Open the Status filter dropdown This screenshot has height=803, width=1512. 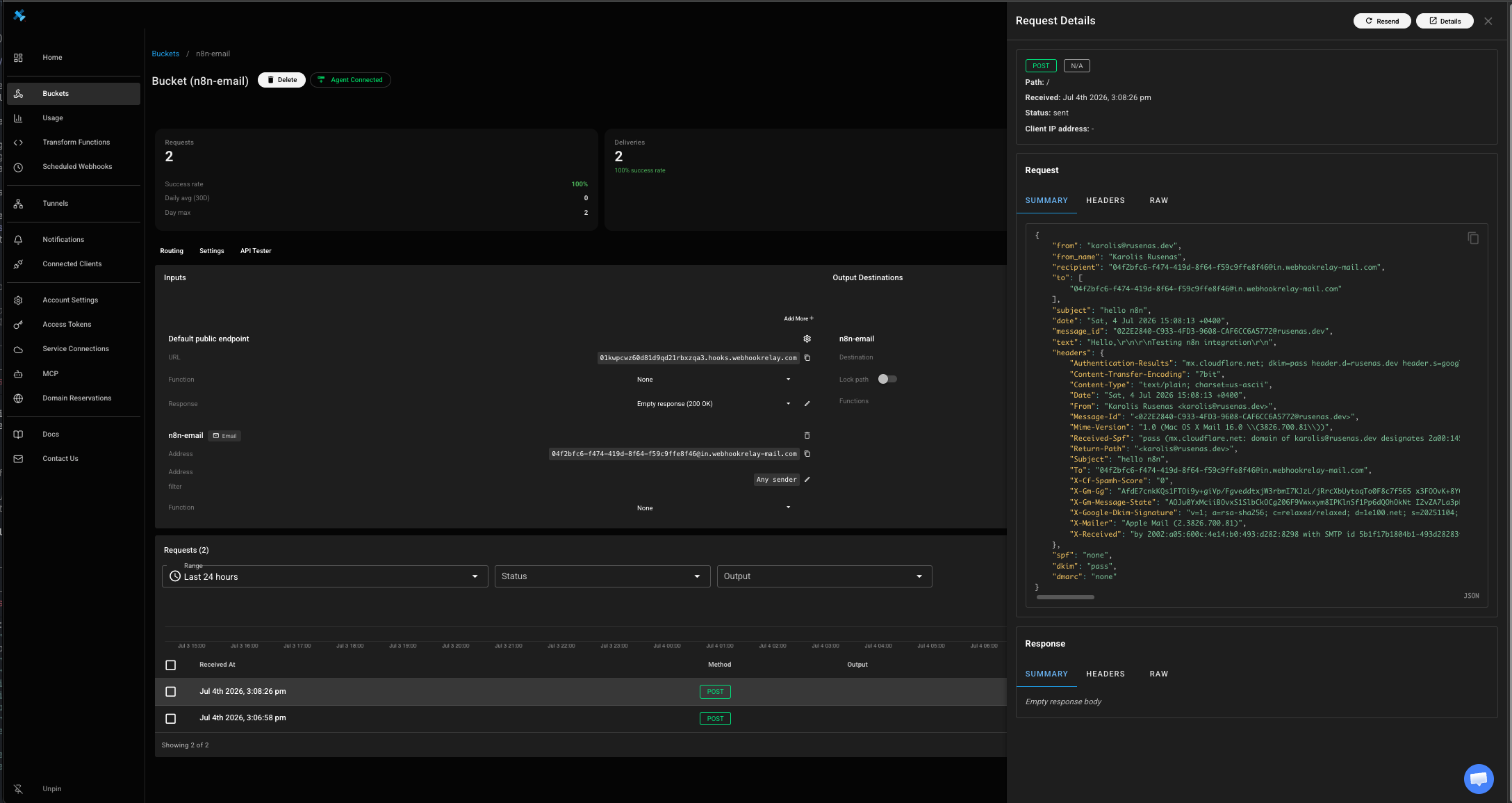click(602, 576)
